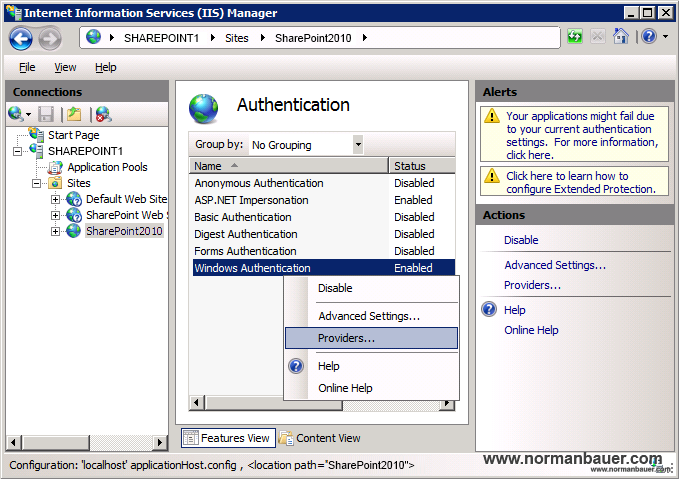Click the globe icon in address bar
Image resolution: width=679 pixels, height=479 pixels.
pyautogui.click(x=93, y=37)
